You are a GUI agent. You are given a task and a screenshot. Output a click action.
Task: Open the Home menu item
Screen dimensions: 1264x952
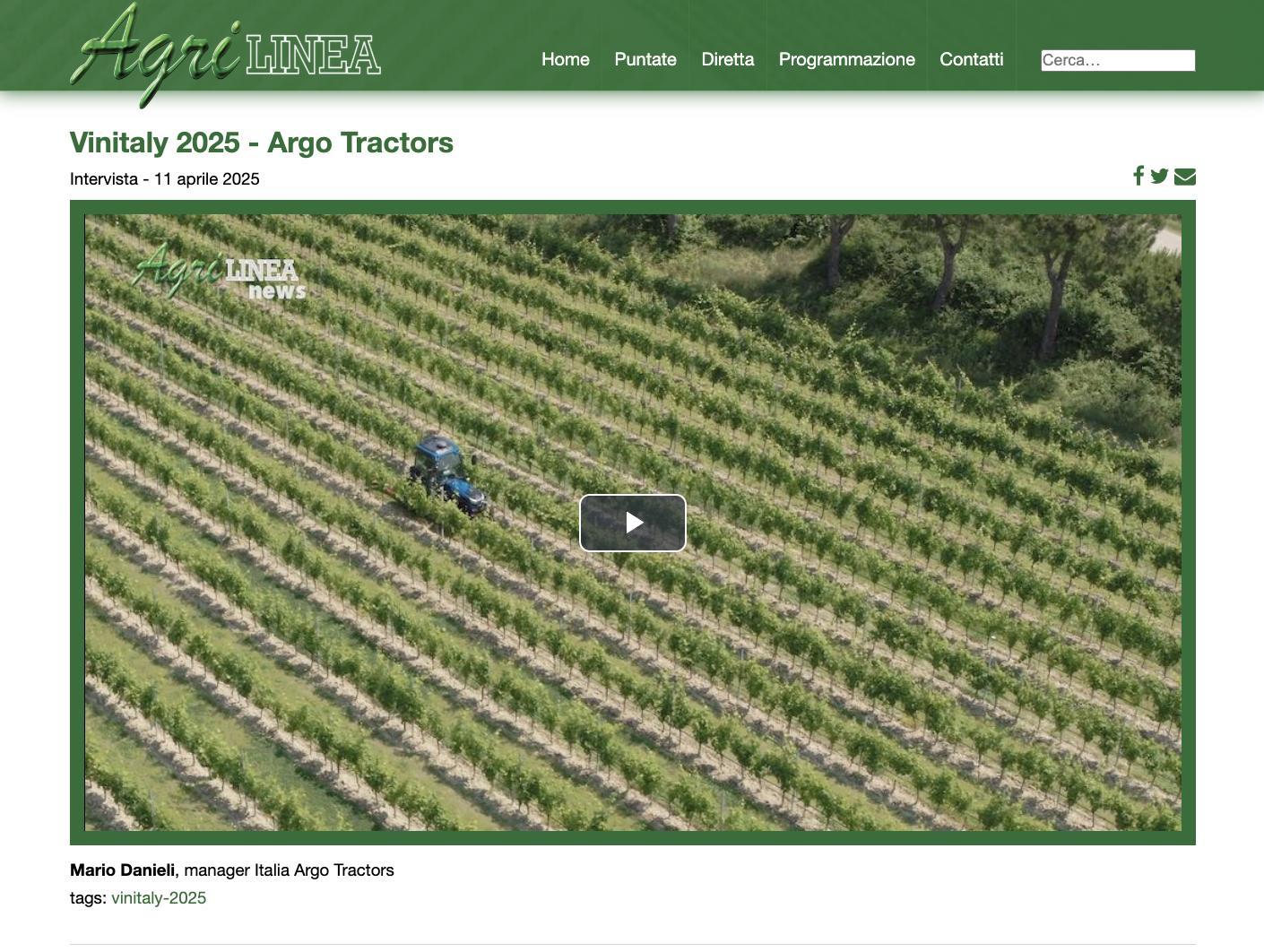[x=566, y=59]
